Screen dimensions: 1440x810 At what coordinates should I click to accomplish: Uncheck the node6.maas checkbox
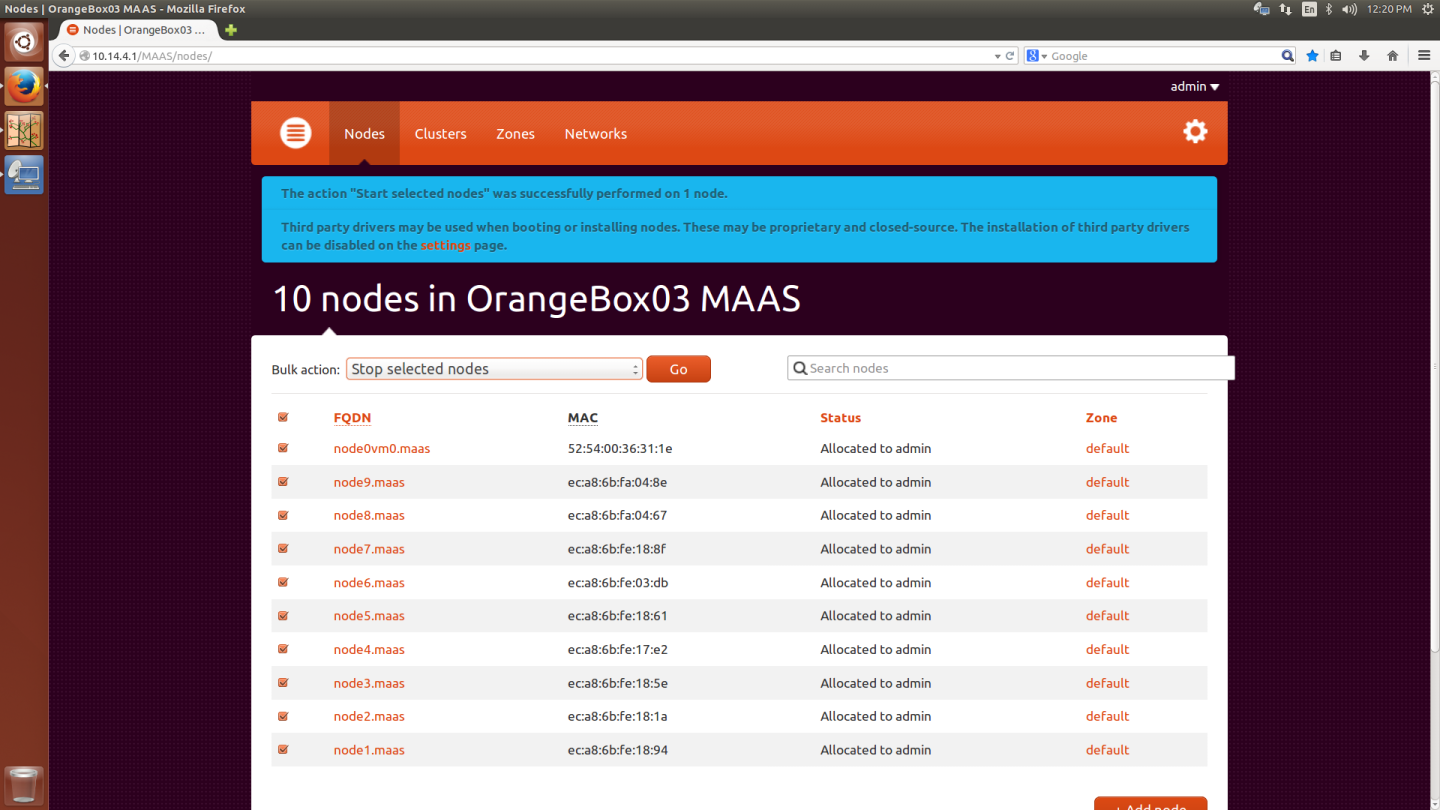[283, 582]
